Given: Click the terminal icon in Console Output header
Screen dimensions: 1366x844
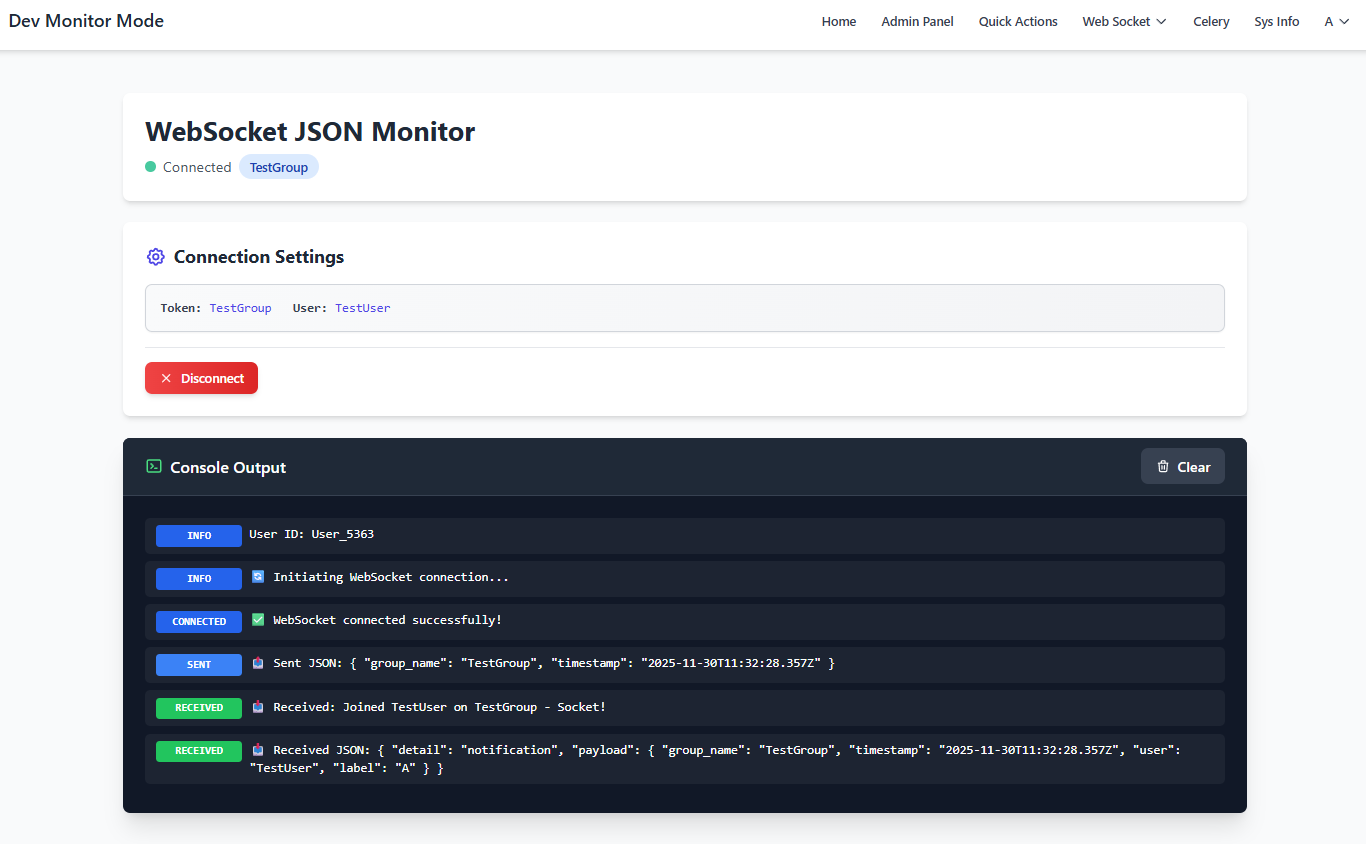Looking at the screenshot, I should [x=154, y=466].
